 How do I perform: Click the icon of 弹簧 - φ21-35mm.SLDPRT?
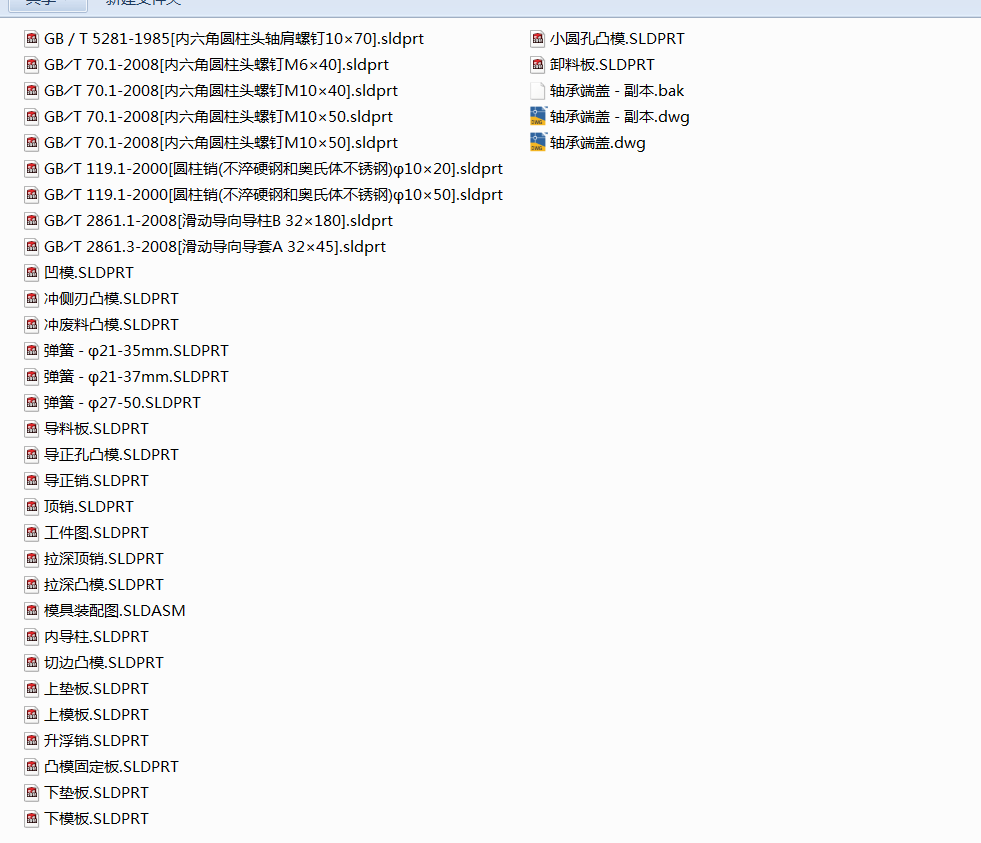click(x=32, y=351)
